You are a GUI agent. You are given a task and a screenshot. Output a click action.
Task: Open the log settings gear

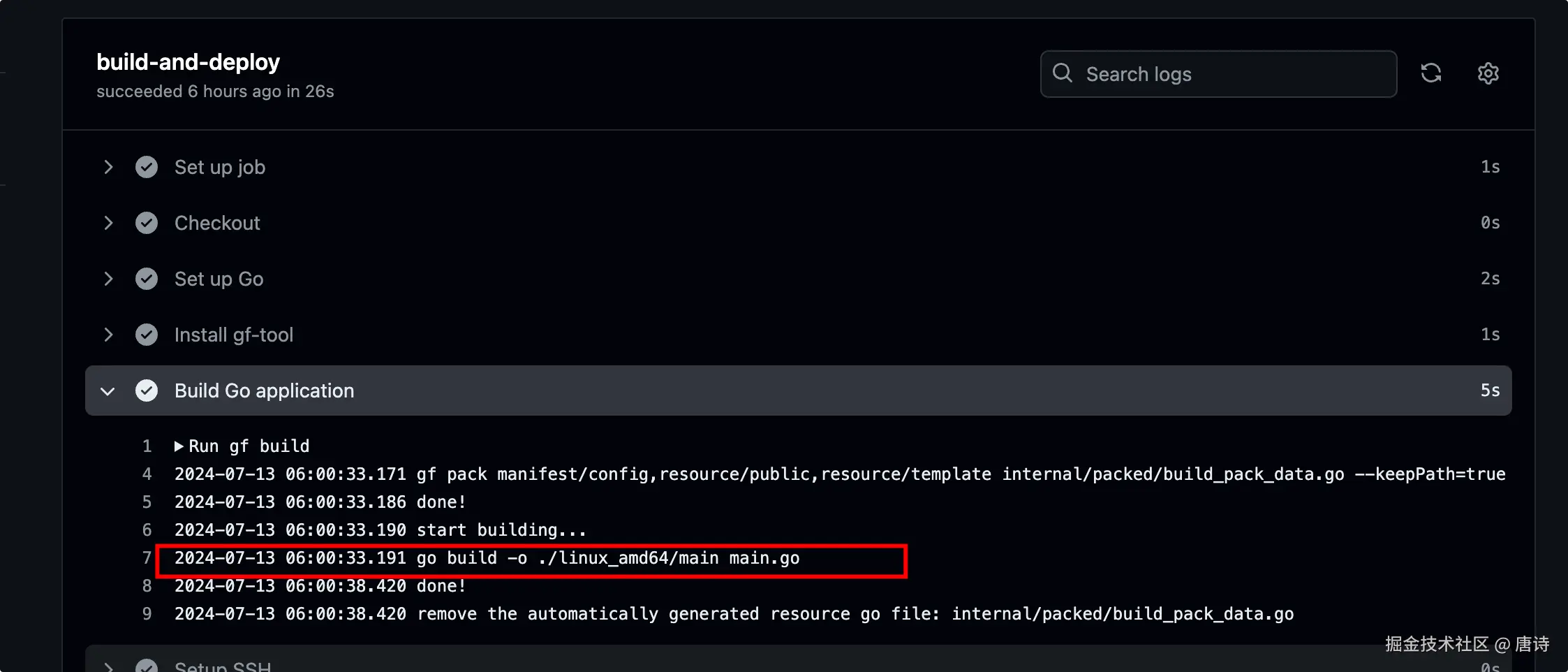(1488, 73)
